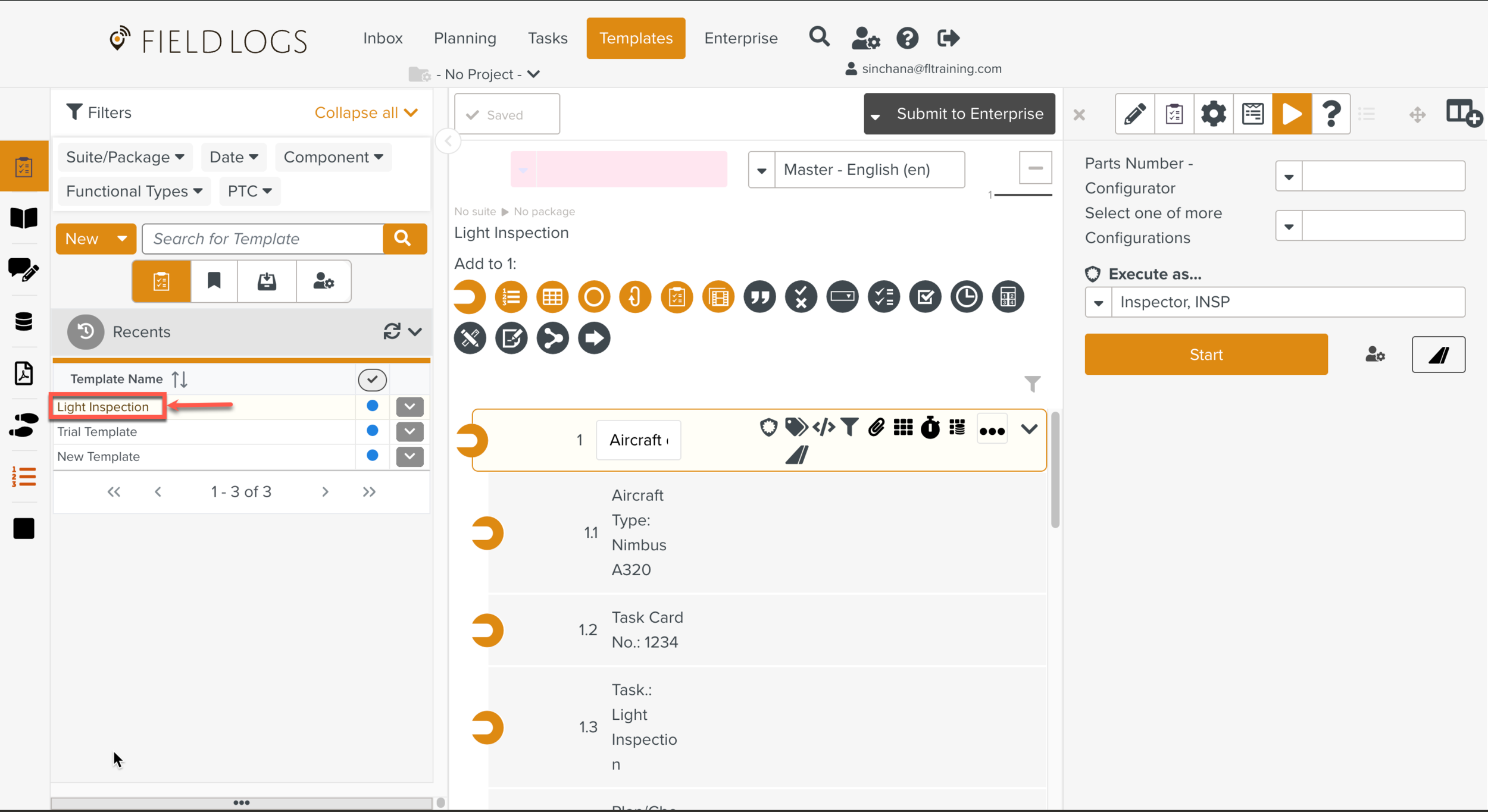
Task: Click the help question-mark icon next to the play button
Action: pos(1331,114)
